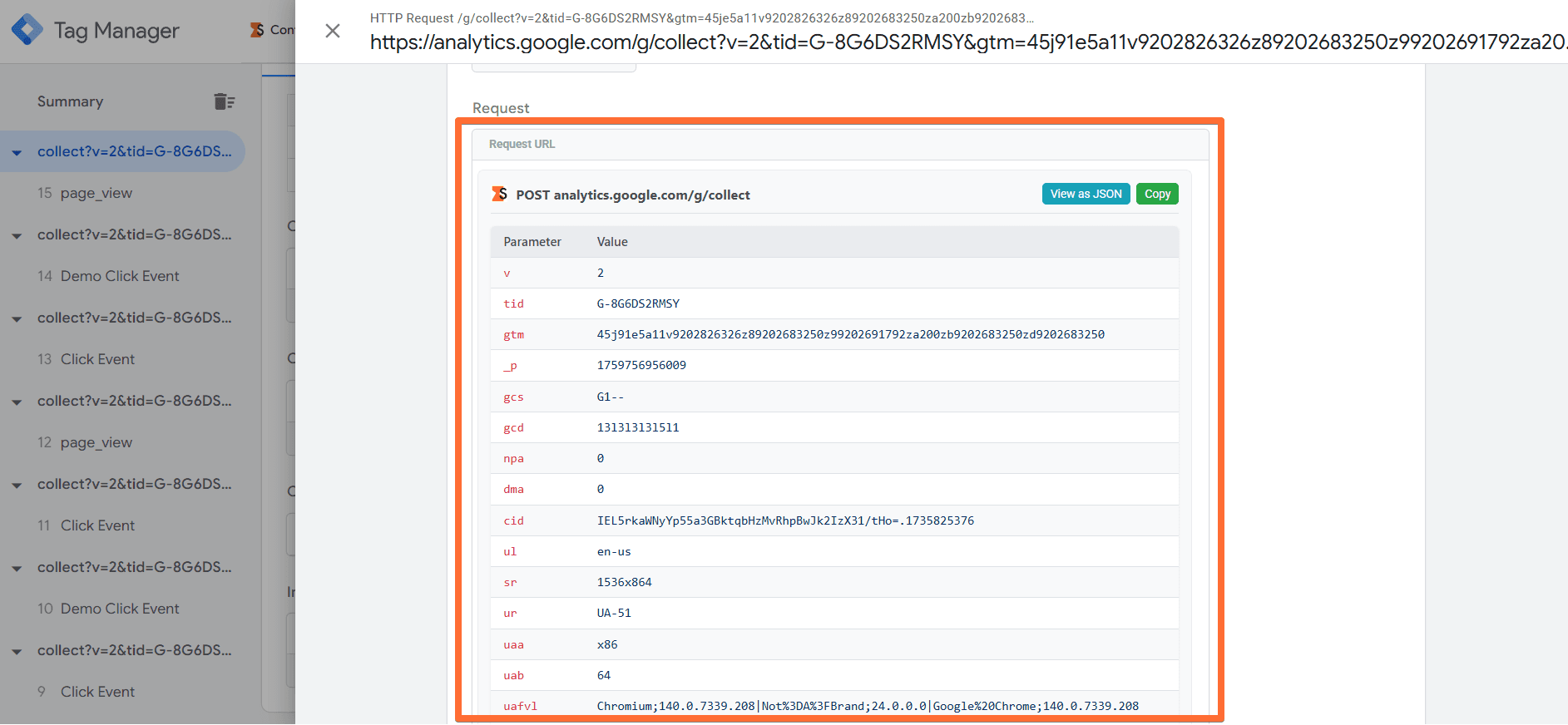Open event 13 Click Event
The width and height of the screenshot is (1568, 725).
(x=97, y=359)
